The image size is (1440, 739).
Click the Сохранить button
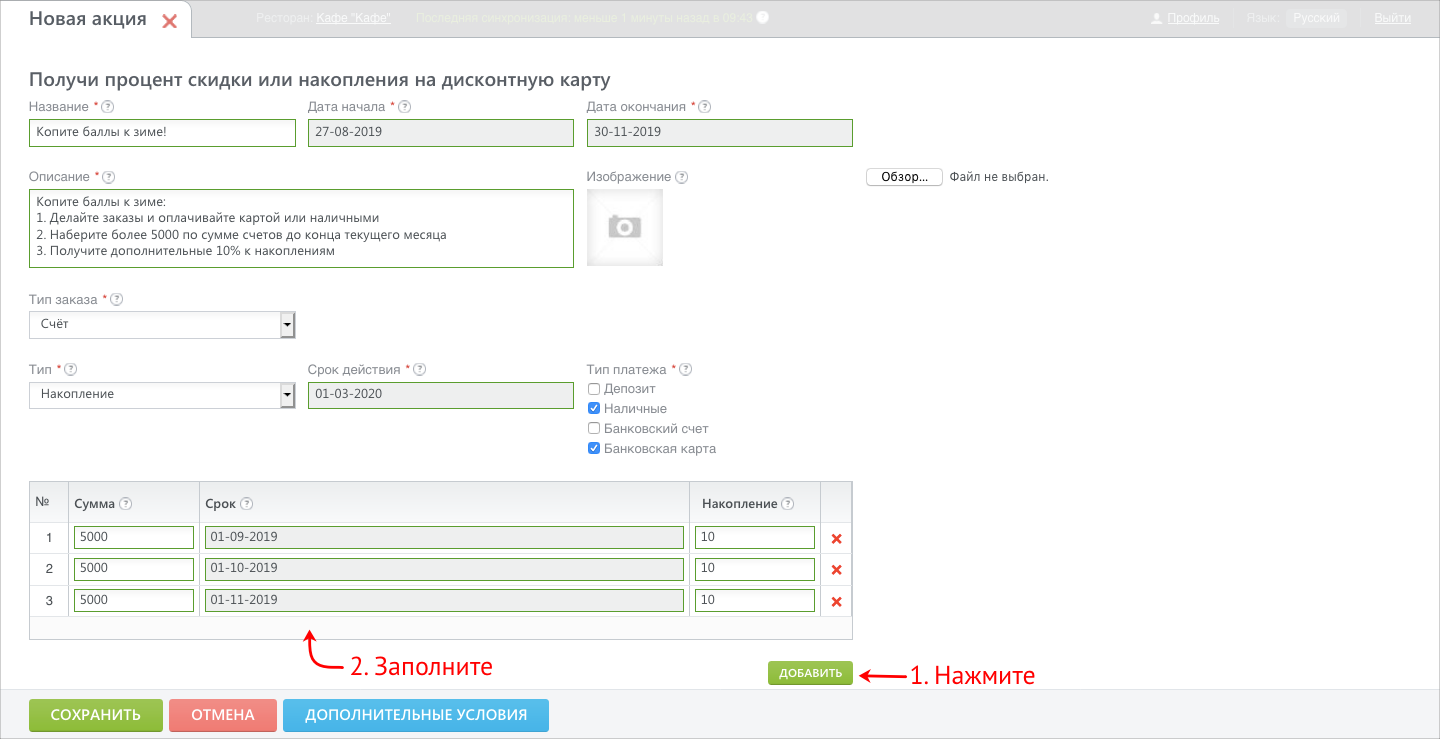(x=96, y=715)
